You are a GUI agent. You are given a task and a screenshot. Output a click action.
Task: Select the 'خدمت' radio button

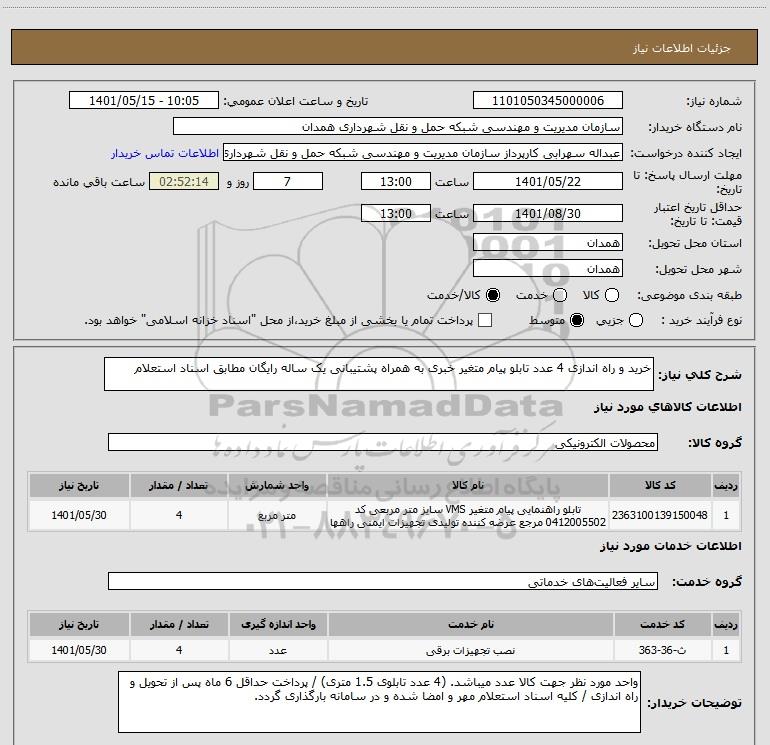pyautogui.click(x=560, y=295)
